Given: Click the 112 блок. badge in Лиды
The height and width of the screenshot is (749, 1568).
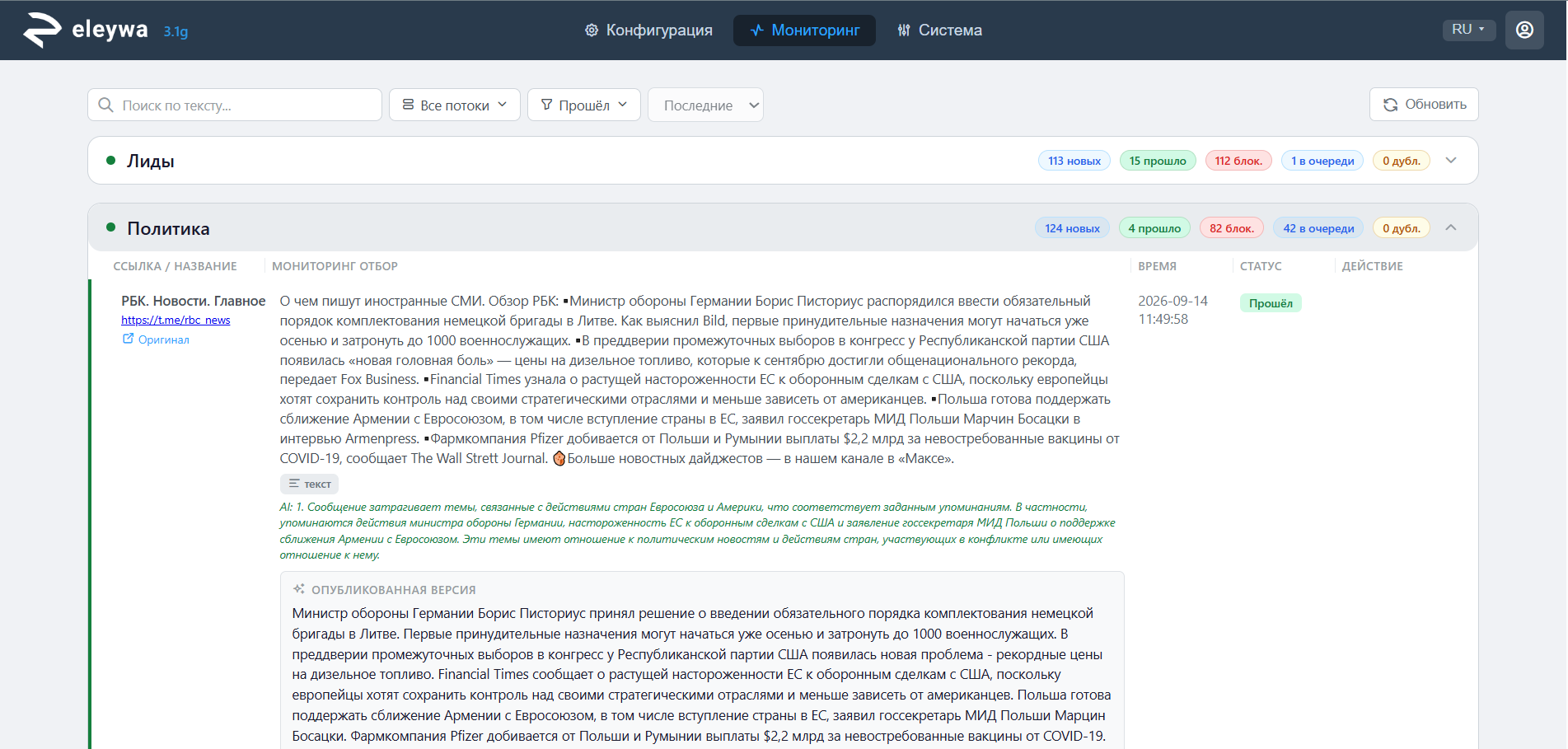Looking at the screenshot, I should coord(1238,161).
